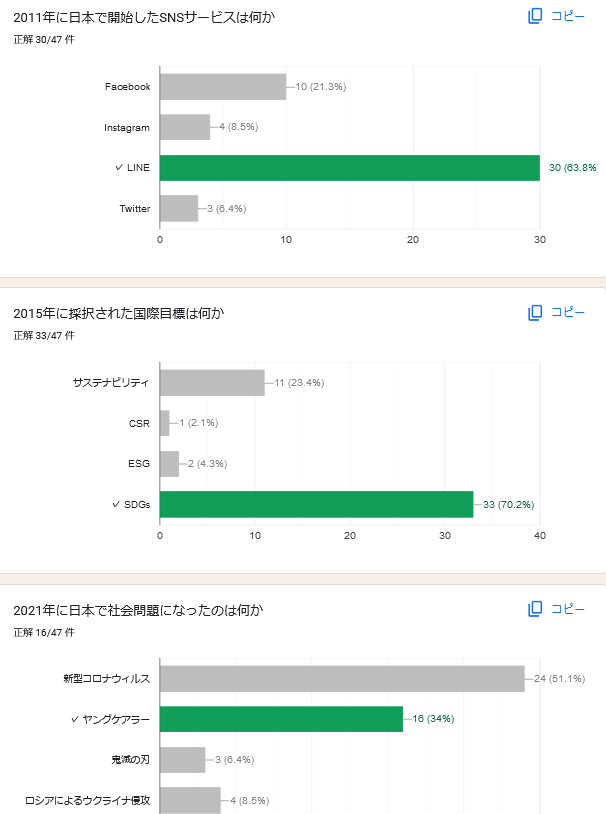Image resolution: width=606 pixels, height=814 pixels.
Task: Click the green ヤングケアラー bar
Action: (x=281, y=719)
